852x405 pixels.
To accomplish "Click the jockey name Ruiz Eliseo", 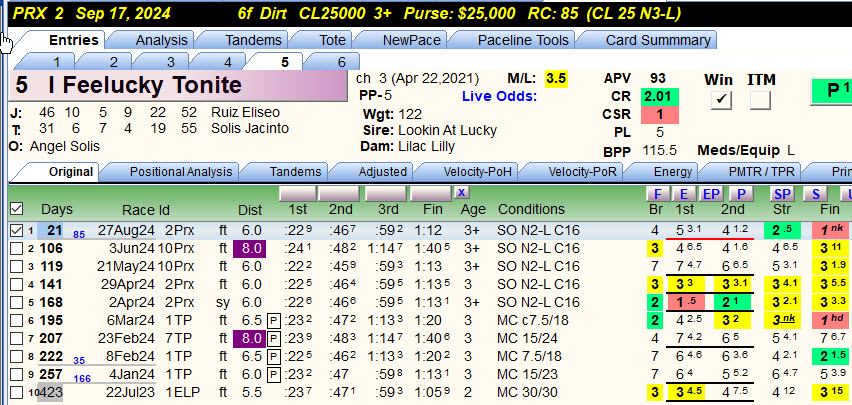I will (246, 113).
